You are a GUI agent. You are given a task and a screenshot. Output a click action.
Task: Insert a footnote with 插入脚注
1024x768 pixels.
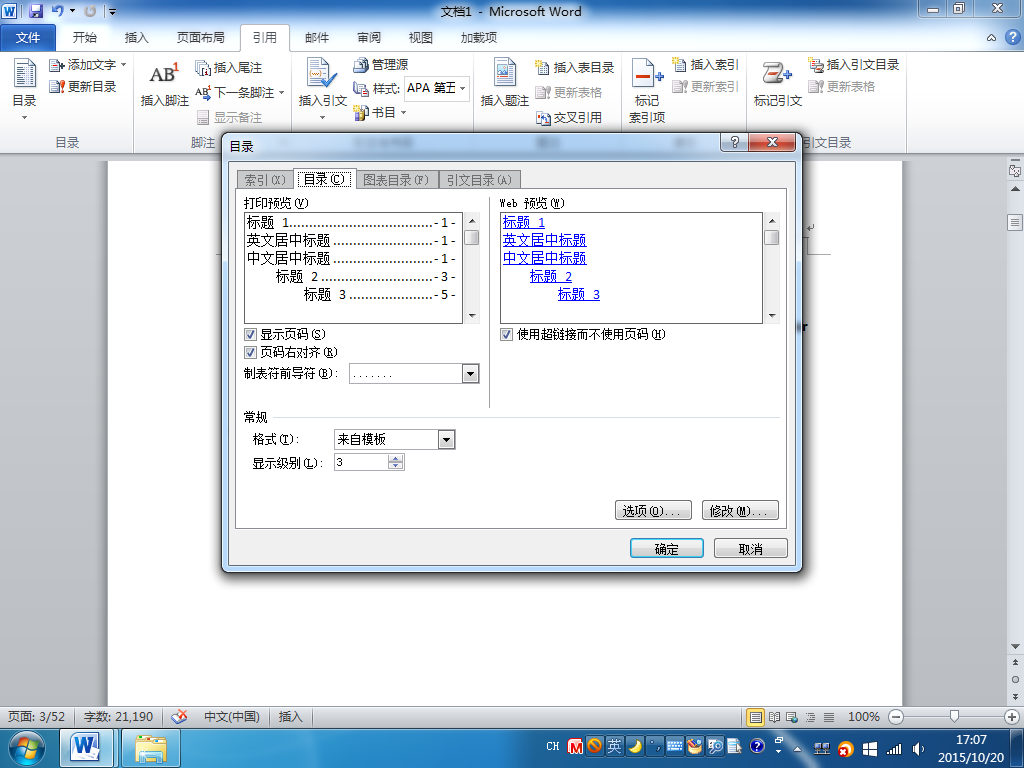pyautogui.click(x=165, y=85)
